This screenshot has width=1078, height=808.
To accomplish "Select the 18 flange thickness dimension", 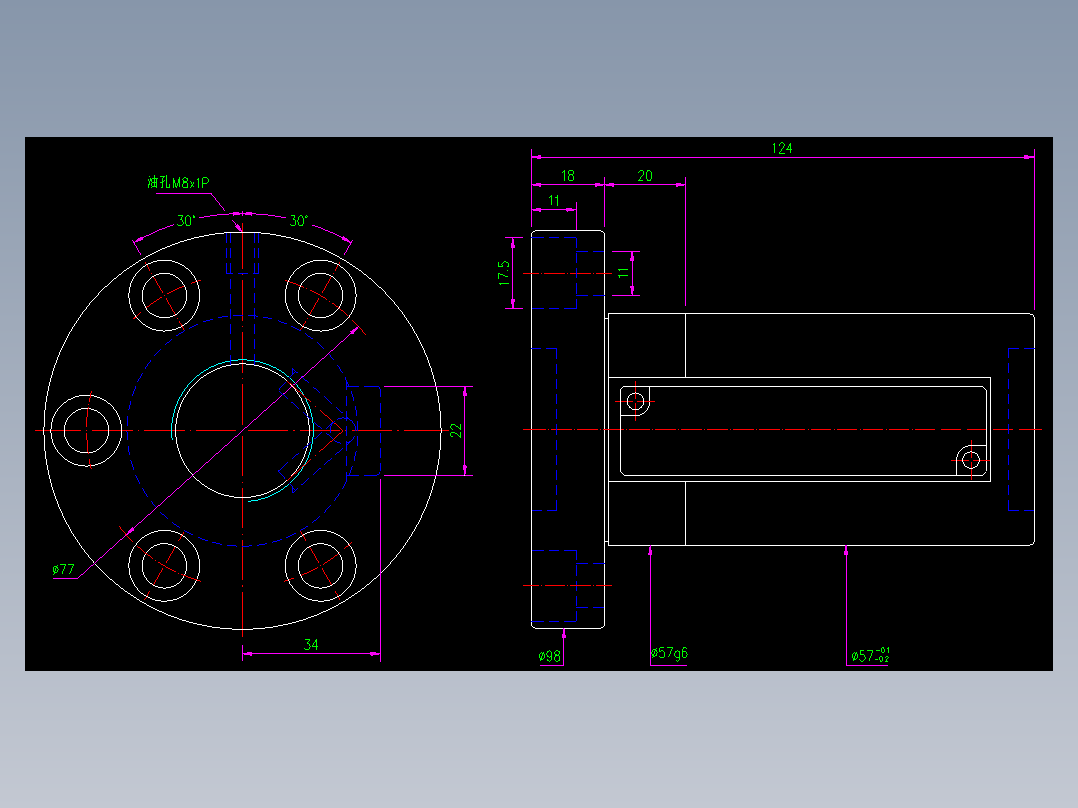I will pyautogui.click(x=567, y=176).
